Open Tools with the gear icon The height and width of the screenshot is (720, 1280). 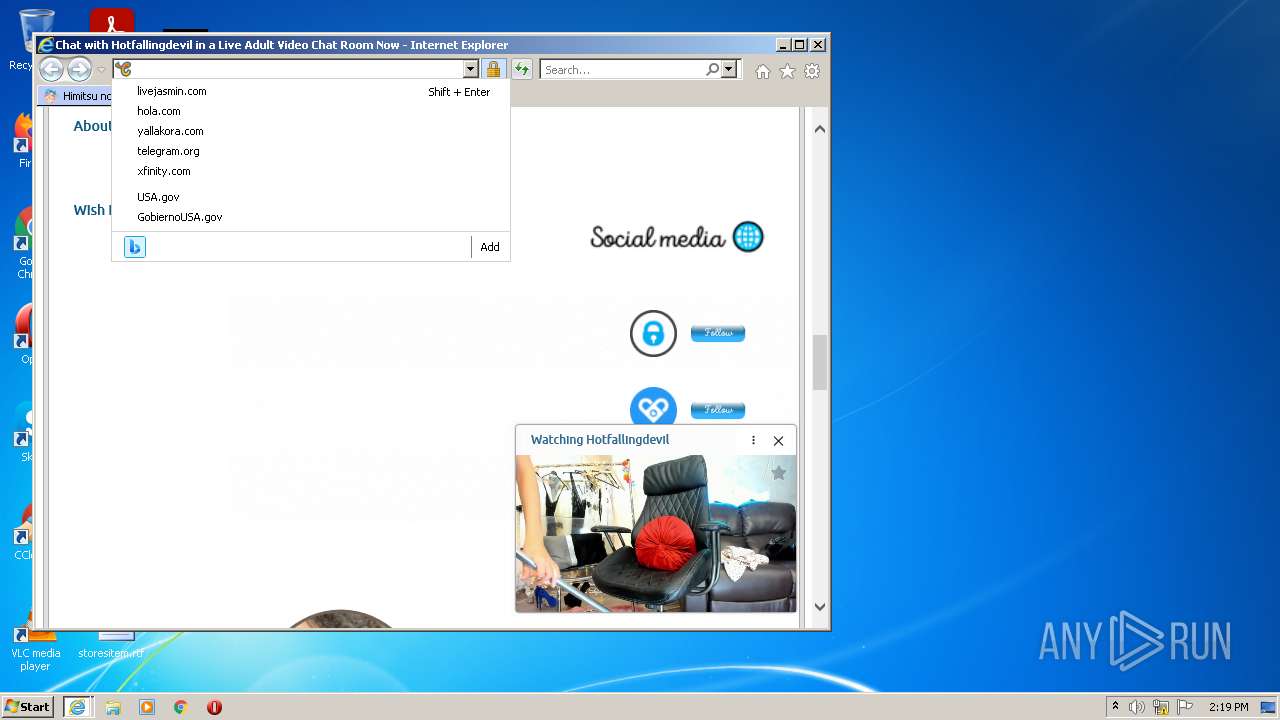pos(812,71)
